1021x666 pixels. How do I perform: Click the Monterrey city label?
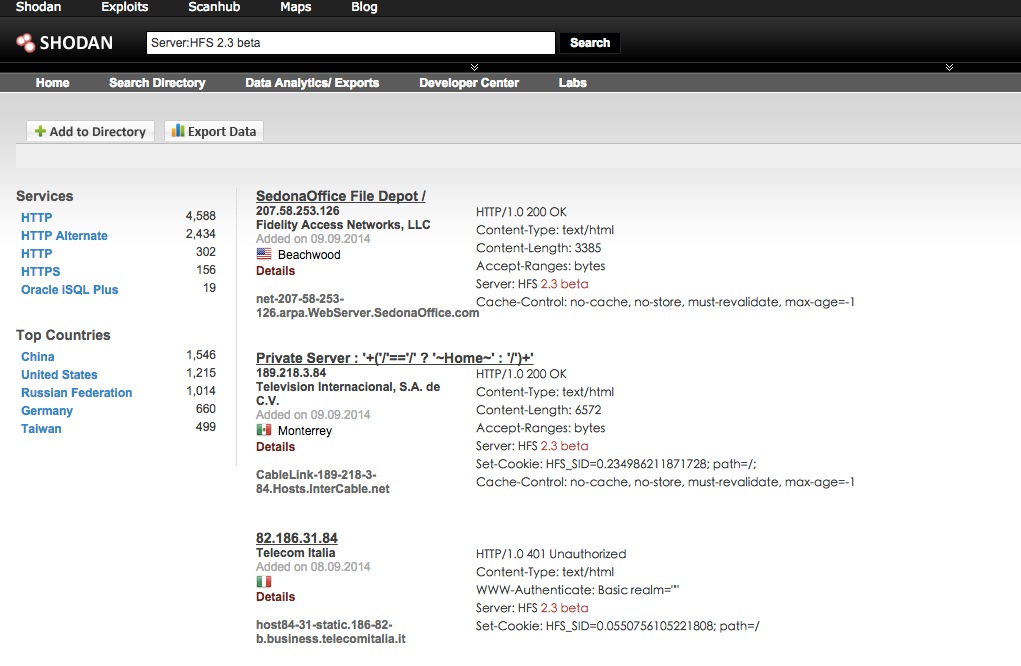tap(305, 431)
